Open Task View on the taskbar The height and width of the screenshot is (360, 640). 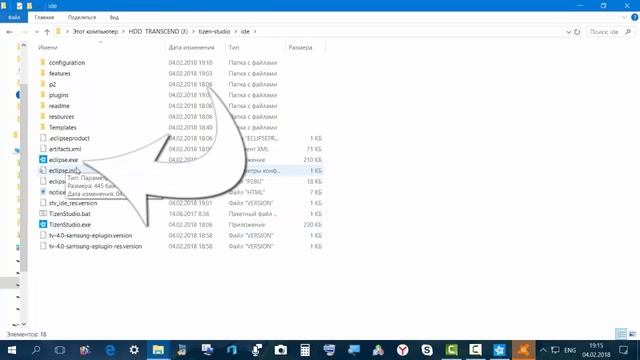click(60, 350)
